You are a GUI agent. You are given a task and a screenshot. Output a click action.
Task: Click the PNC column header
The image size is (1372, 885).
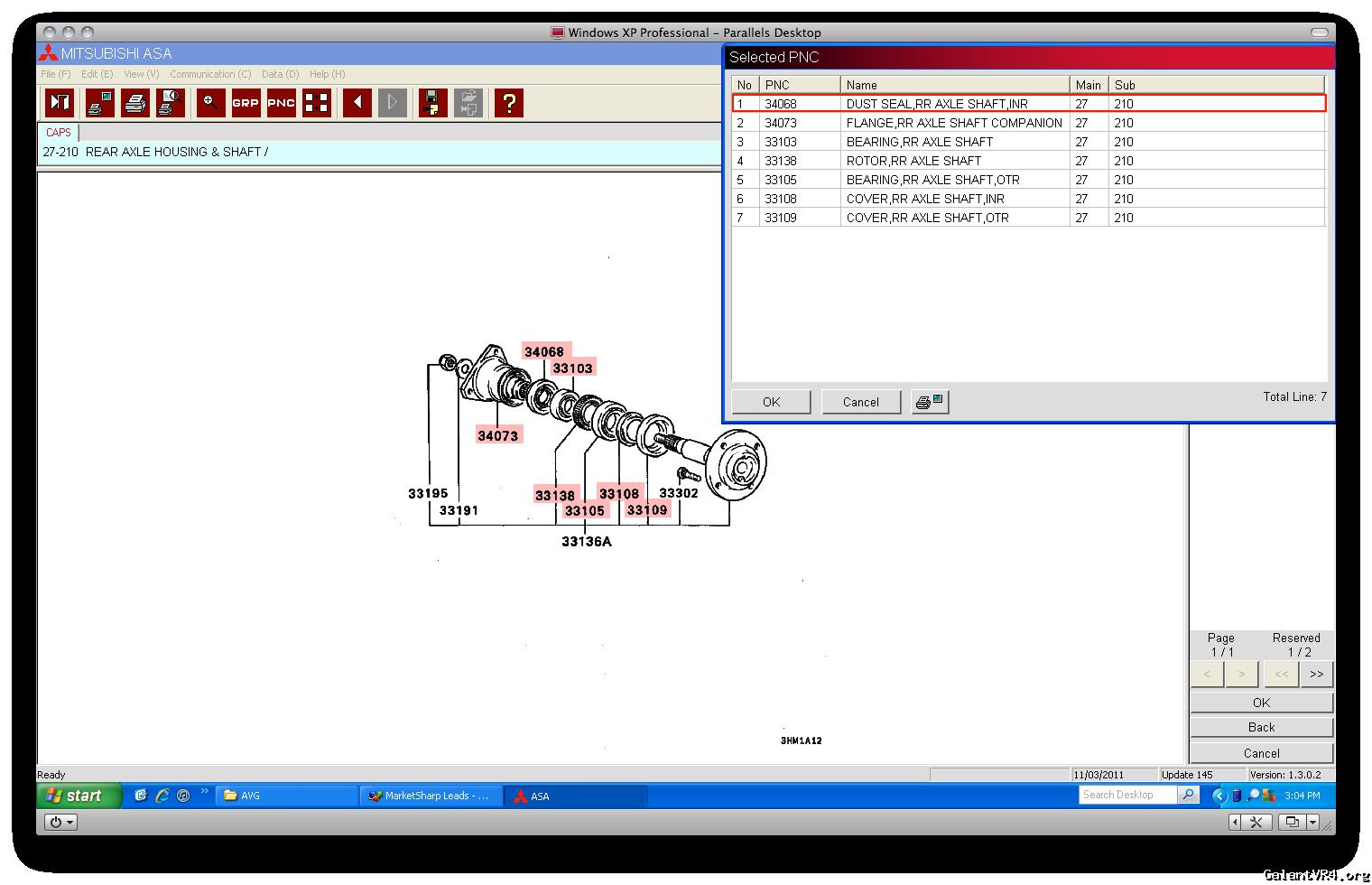(800, 85)
